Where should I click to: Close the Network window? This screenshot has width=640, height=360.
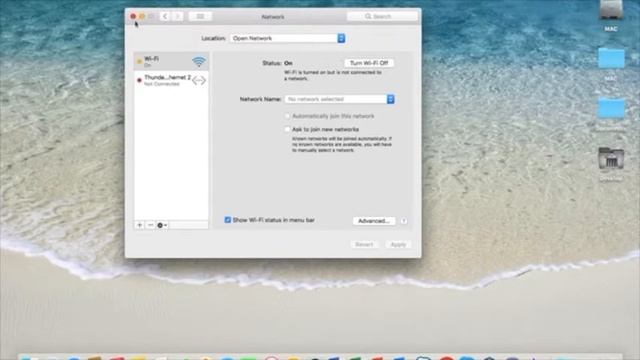(x=133, y=16)
